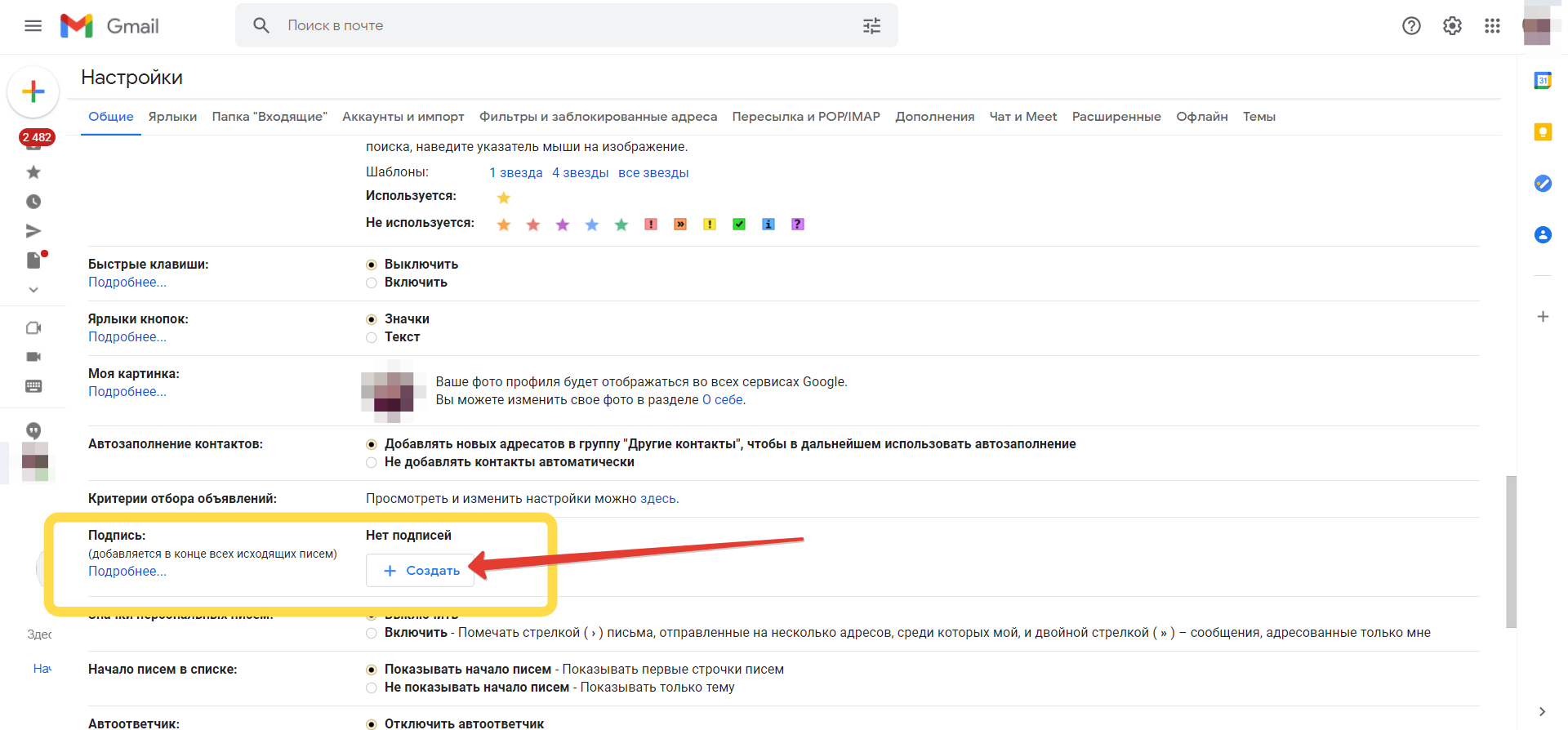The height and width of the screenshot is (730, 1568).
Task: Expand the side panel arrow
Action: coord(1542,711)
